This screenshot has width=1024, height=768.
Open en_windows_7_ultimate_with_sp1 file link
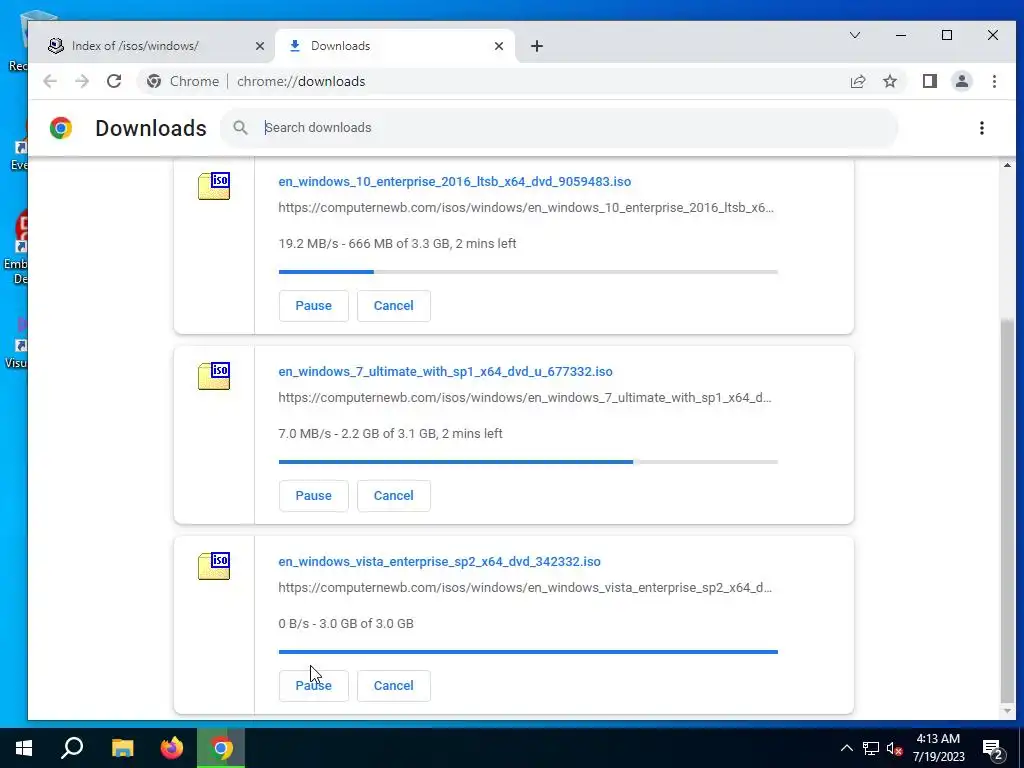coord(445,372)
